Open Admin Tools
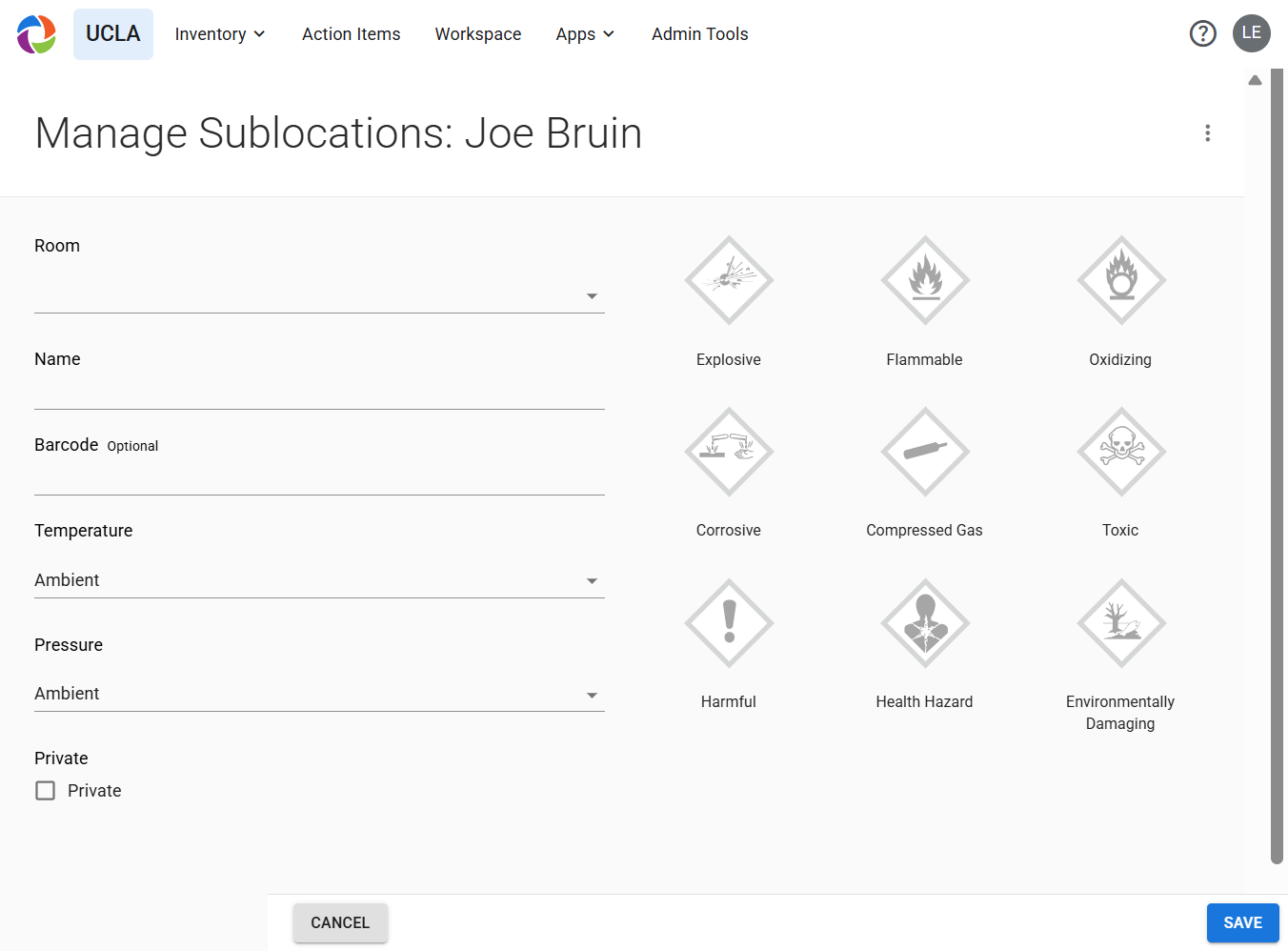1288x951 pixels. pos(700,34)
